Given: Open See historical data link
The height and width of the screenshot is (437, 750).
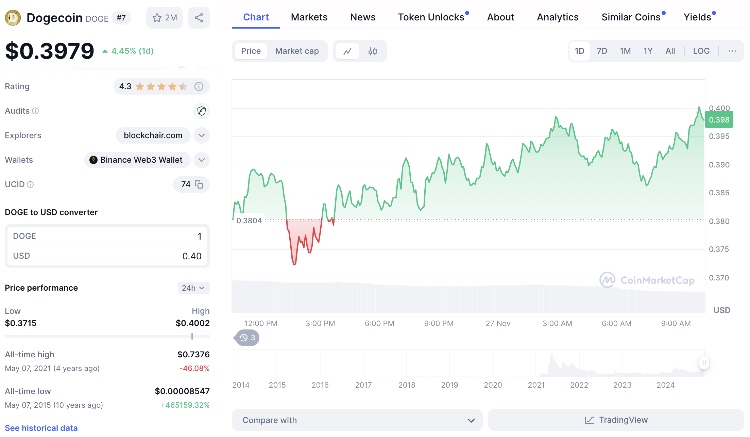Looking at the screenshot, I should (x=41, y=428).
